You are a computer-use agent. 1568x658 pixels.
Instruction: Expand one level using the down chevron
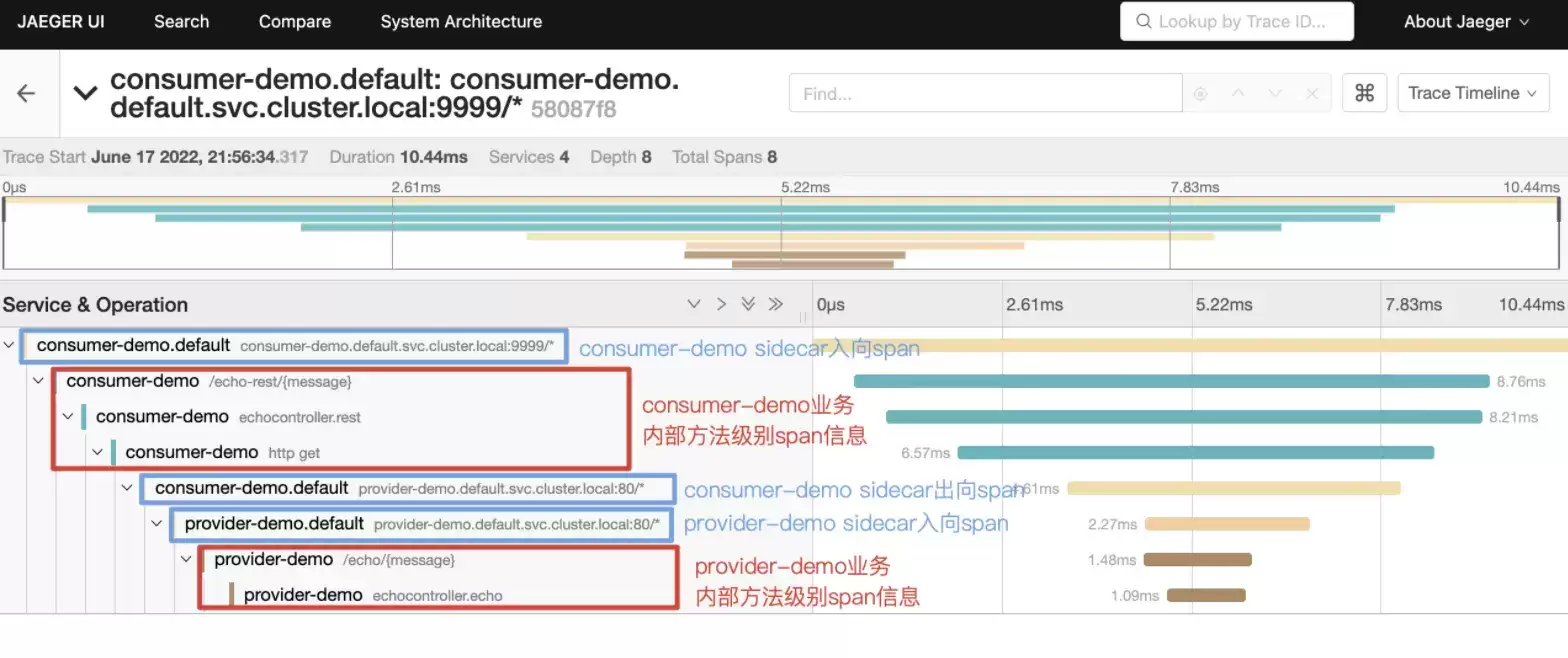click(693, 304)
